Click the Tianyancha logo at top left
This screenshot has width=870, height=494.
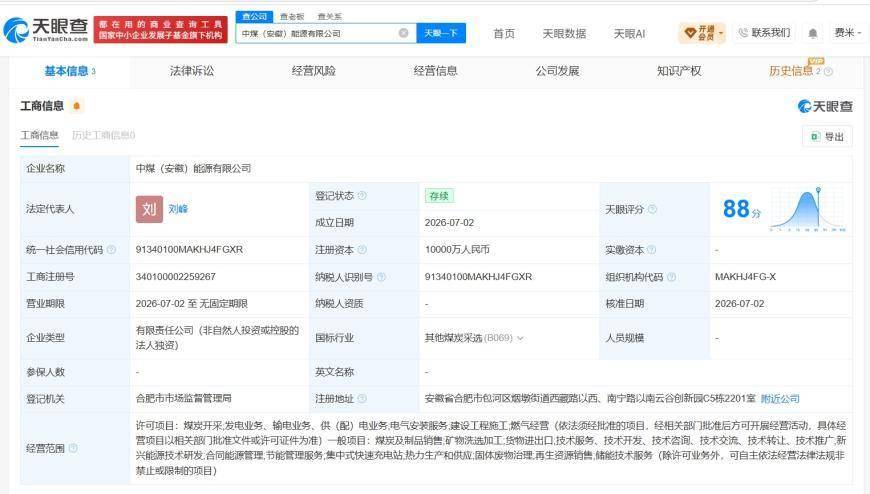45,29
